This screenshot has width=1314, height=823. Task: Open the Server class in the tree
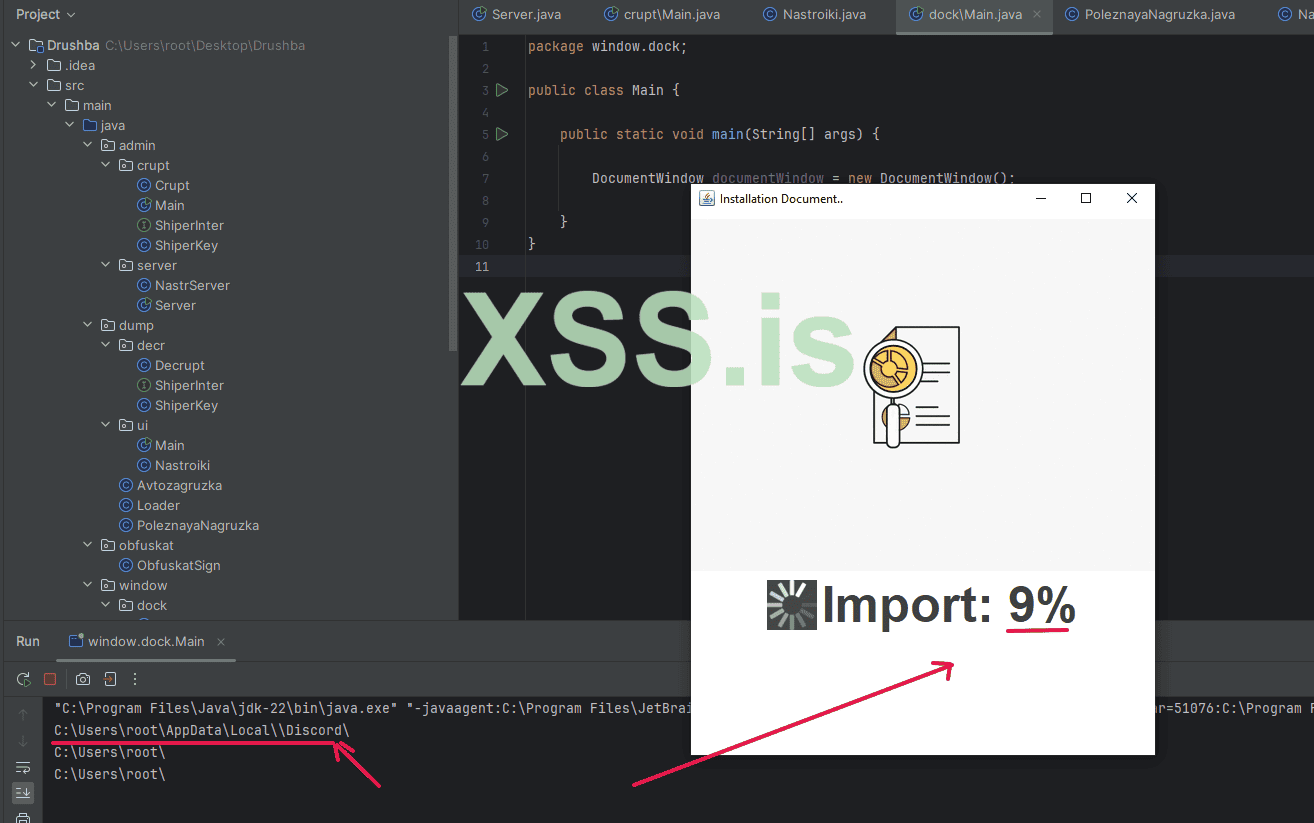pyautogui.click(x=175, y=305)
